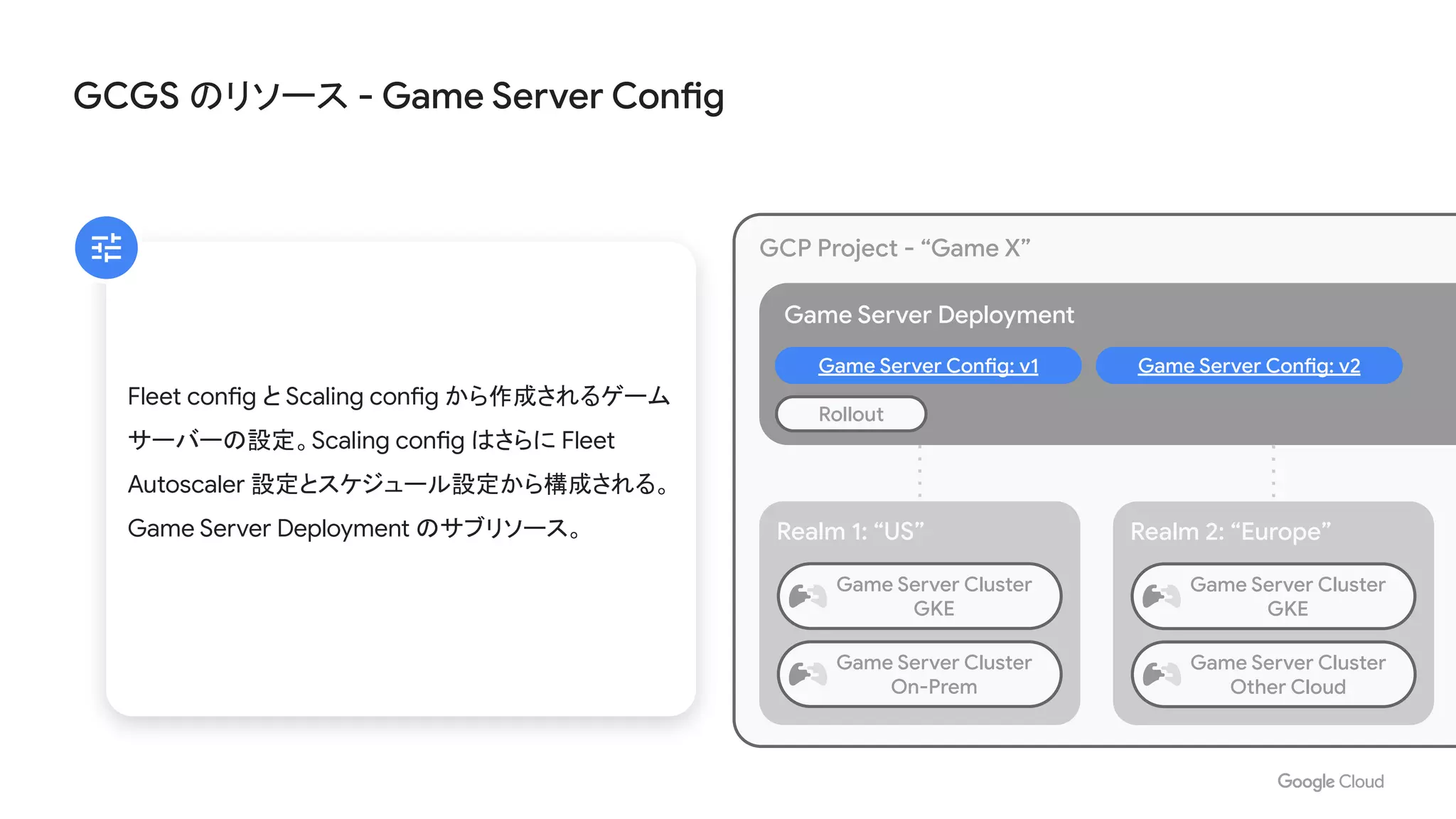
Task: Click the Realm 1 US GKE cluster icon
Action: (x=808, y=596)
